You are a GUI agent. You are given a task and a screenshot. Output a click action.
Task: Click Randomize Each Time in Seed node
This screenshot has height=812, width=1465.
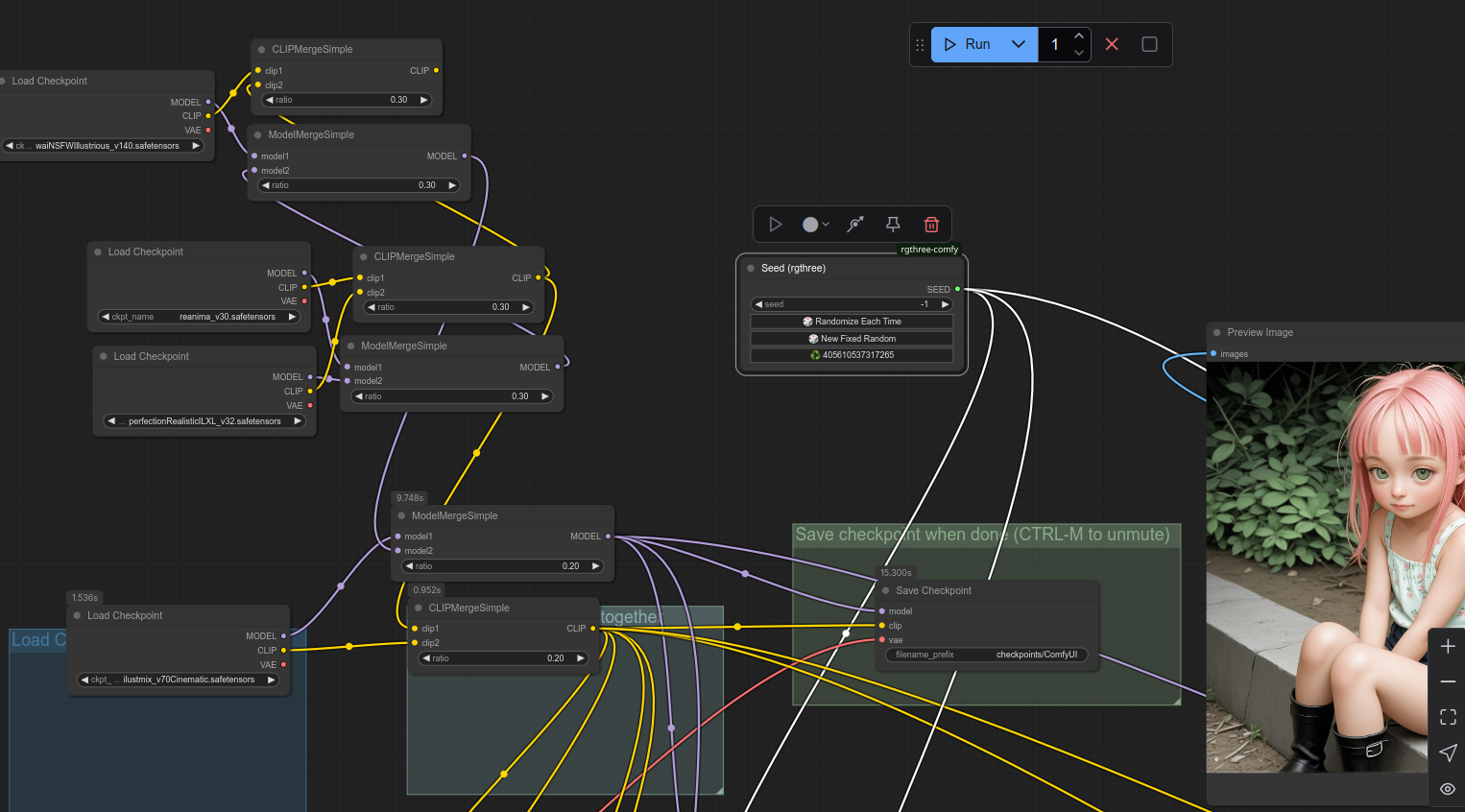(852, 322)
